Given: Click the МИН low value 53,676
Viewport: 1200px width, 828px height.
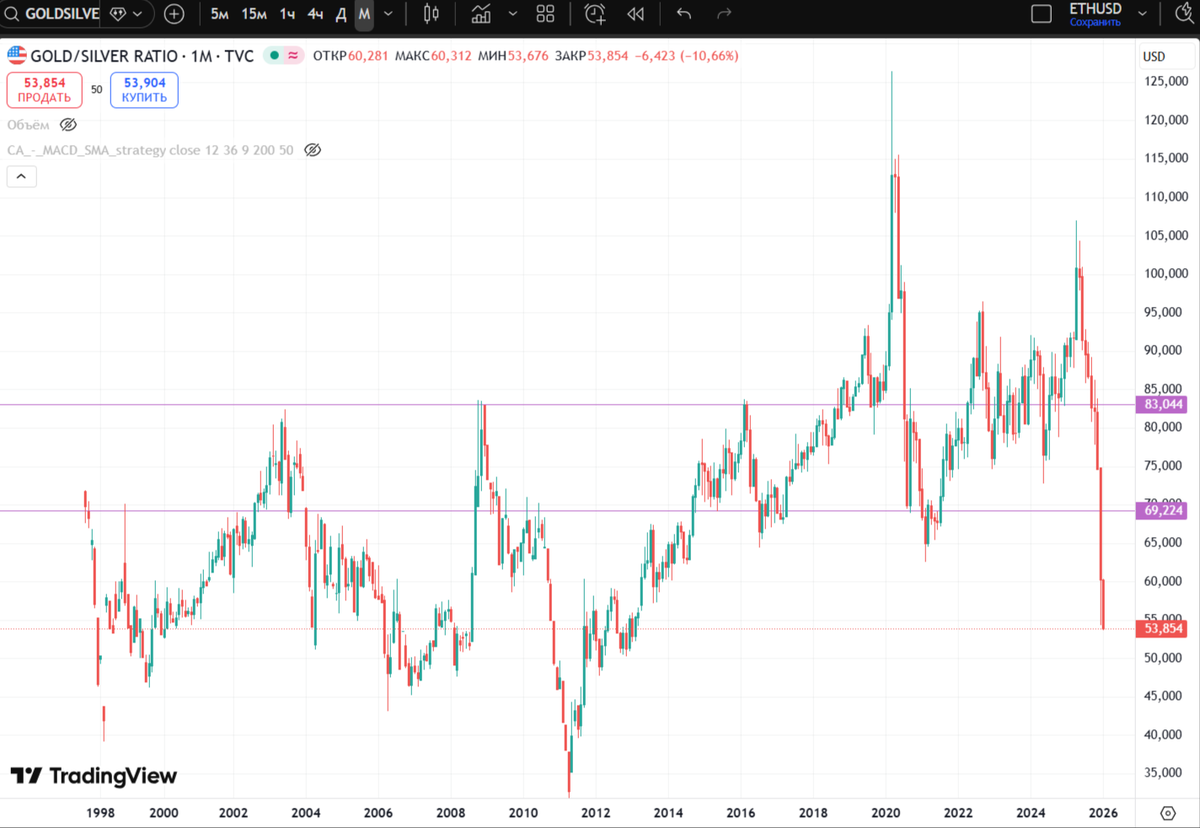Looking at the screenshot, I should [x=529, y=56].
